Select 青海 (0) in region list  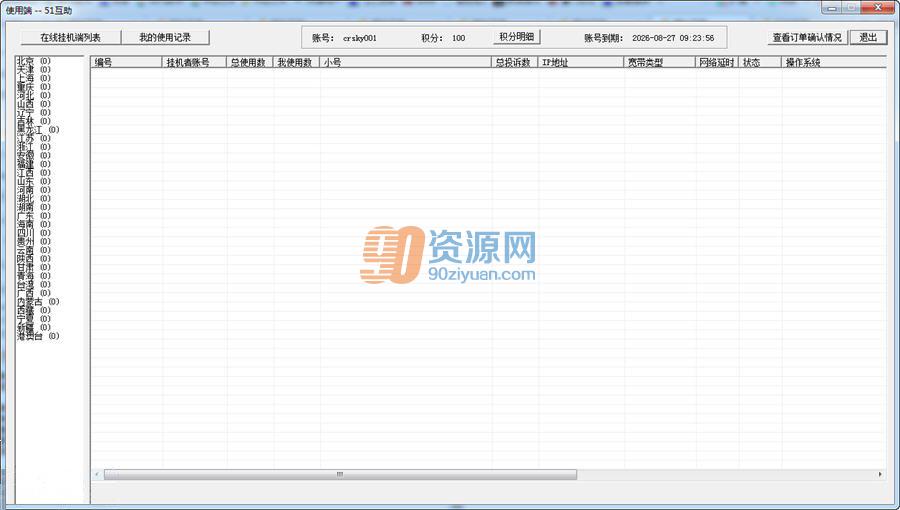(x=33, y=276)
